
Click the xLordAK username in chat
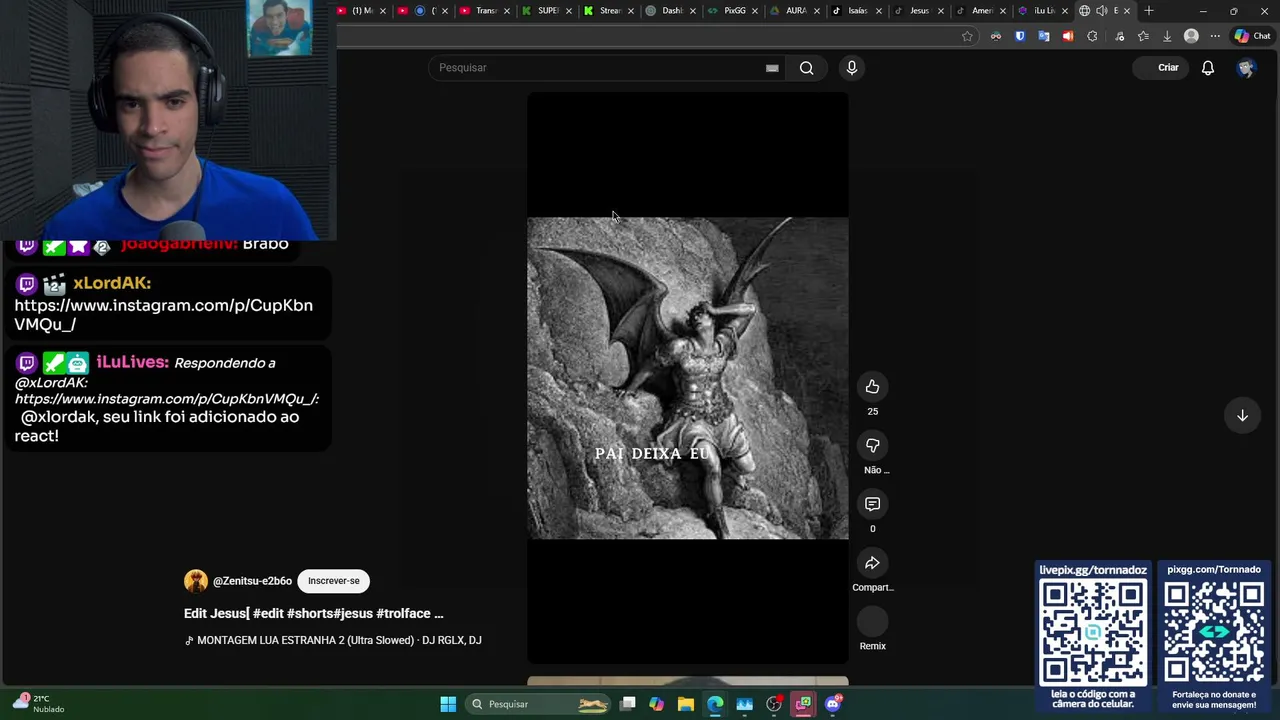112,283
